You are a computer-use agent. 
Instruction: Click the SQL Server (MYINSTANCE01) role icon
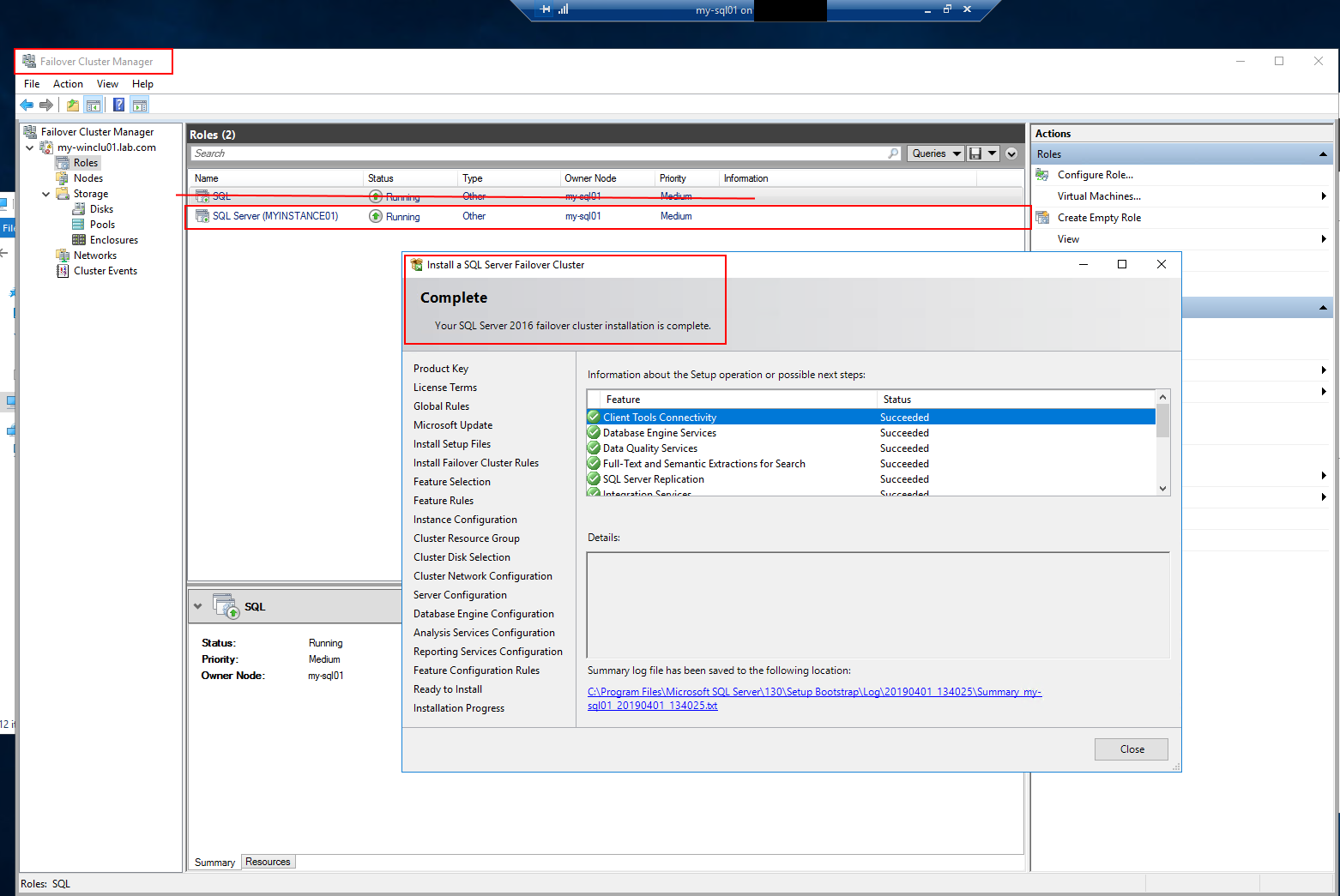(x=202, y=216)
